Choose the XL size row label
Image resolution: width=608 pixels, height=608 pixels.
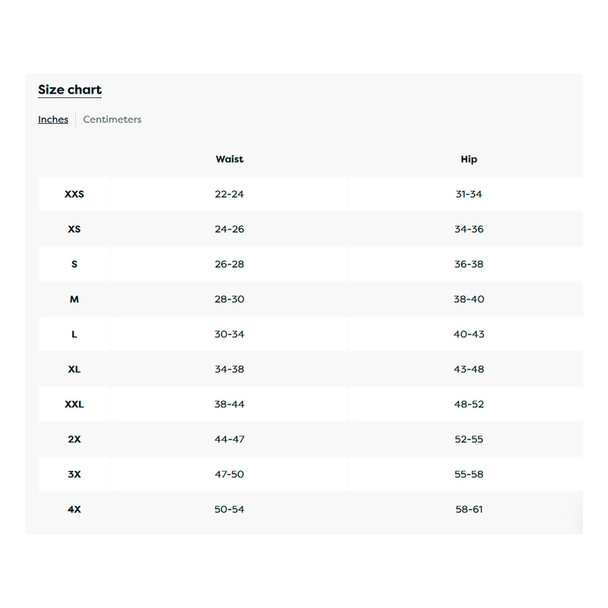(74, 369)
